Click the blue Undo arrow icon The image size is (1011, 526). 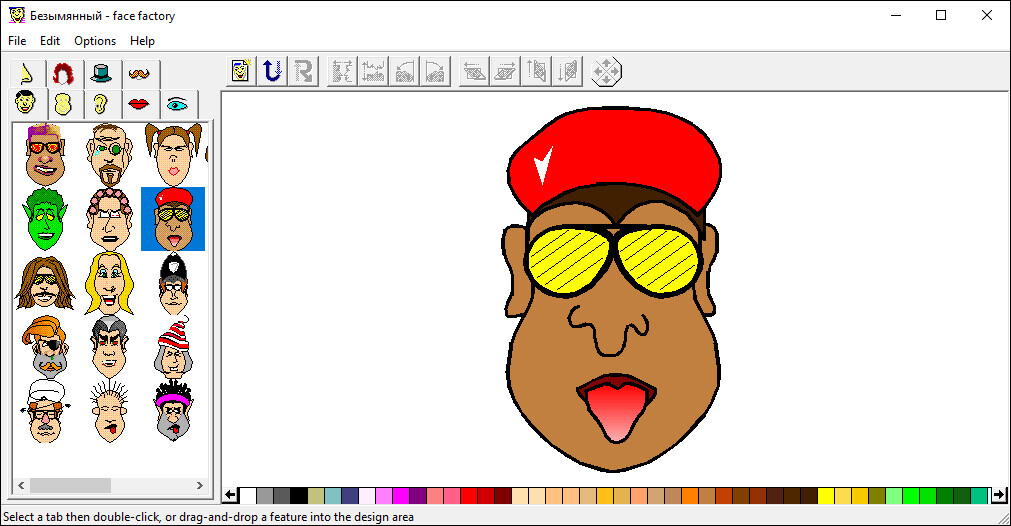pyautogui.click(x=271, y=71)
